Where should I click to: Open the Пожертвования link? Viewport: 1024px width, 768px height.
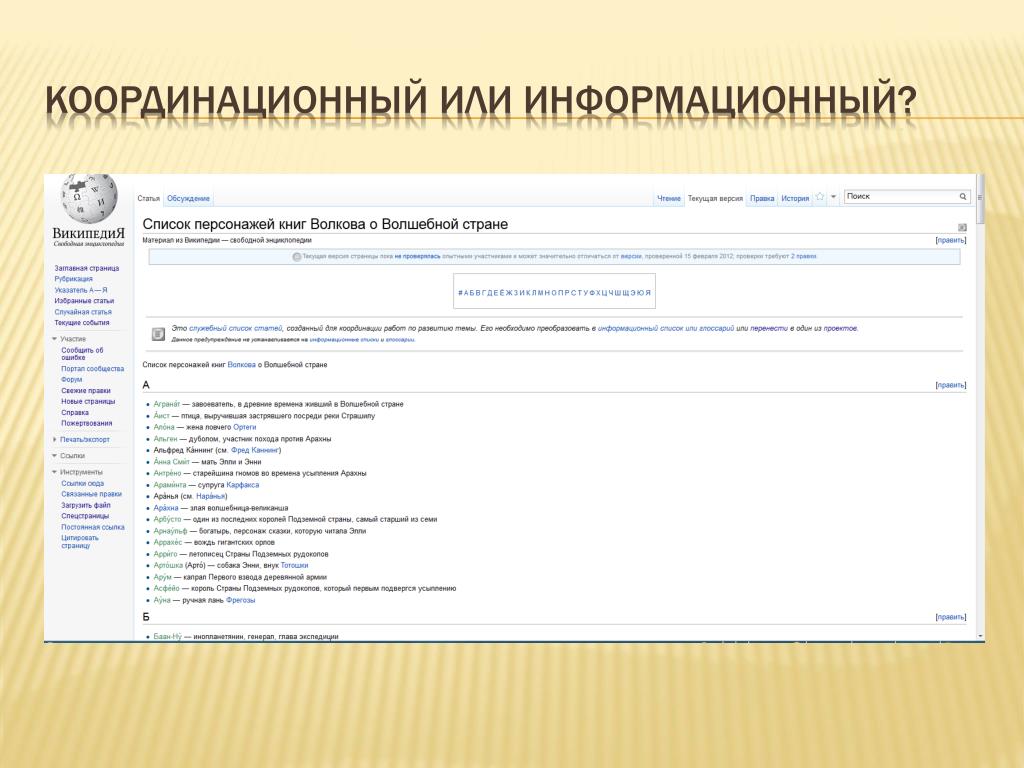(x=87, y=423)
